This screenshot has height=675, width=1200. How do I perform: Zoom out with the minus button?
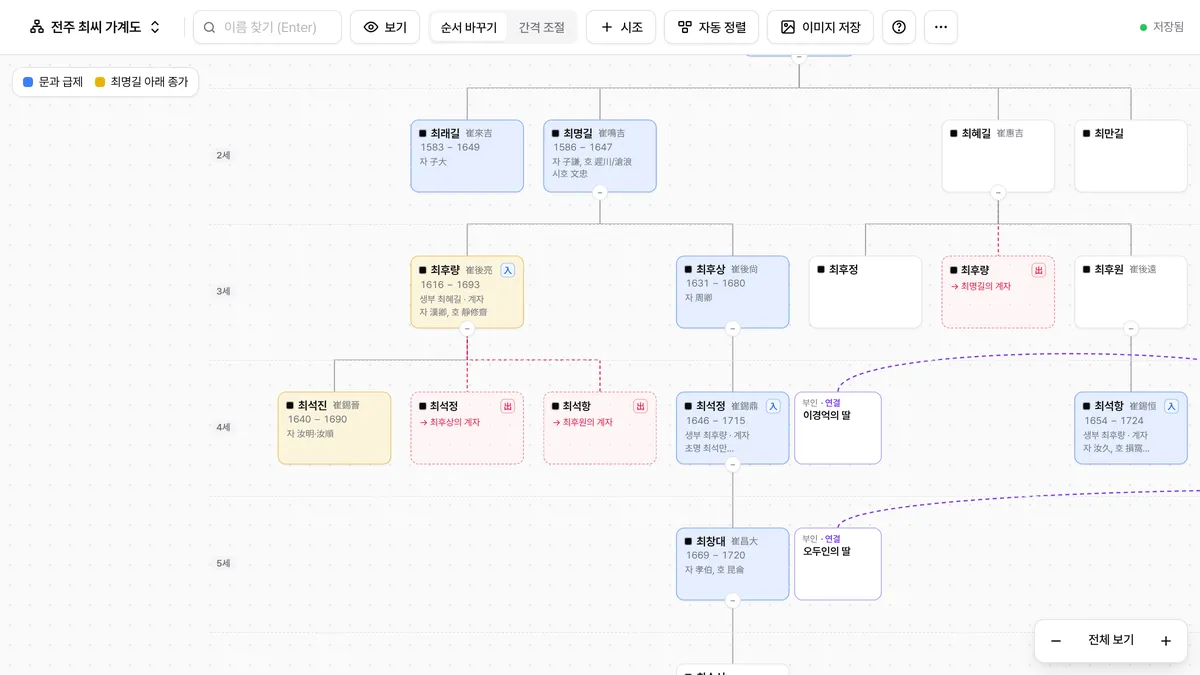pyautogui.click(x=1056, y=641)
